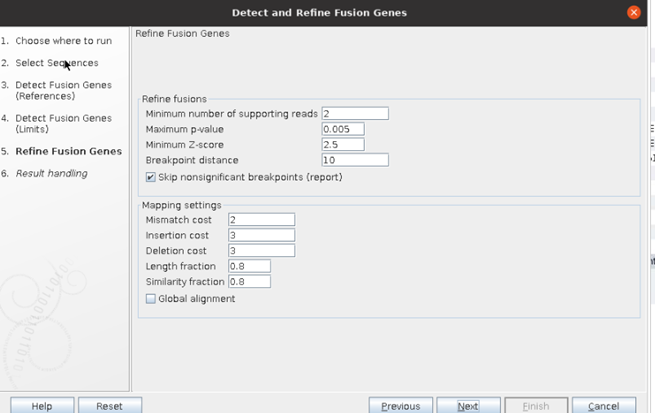Click the Minimum number of supporting reads field
Viewport: 655px width, 413px height.
355,114
